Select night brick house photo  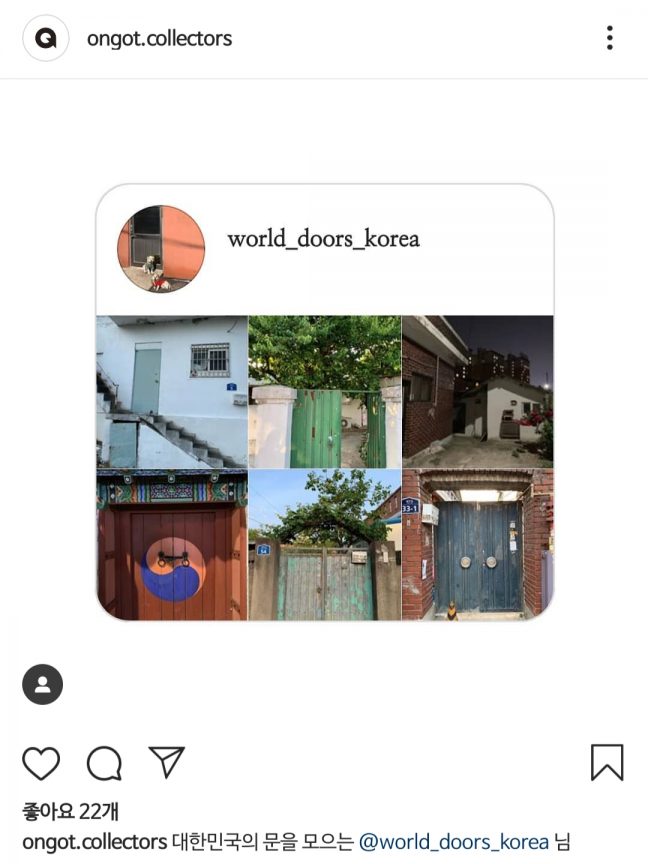point(478,392)
